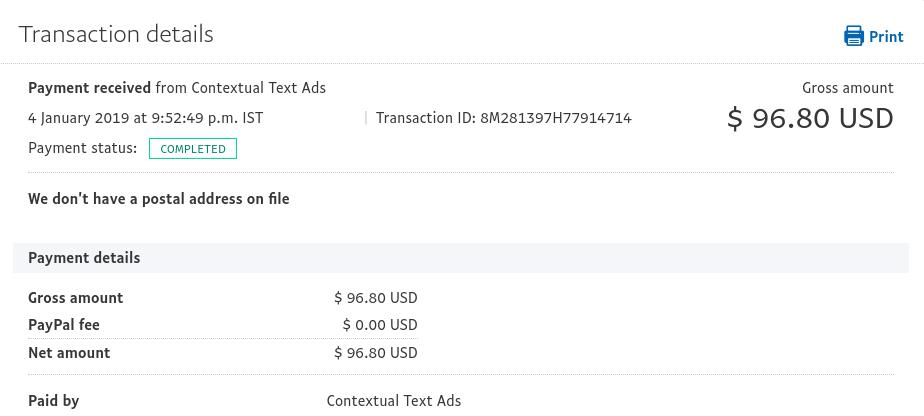Viewport: 924px width, 416px height.
Task: Click the Net amount row label
Action: tap(69, 352)
